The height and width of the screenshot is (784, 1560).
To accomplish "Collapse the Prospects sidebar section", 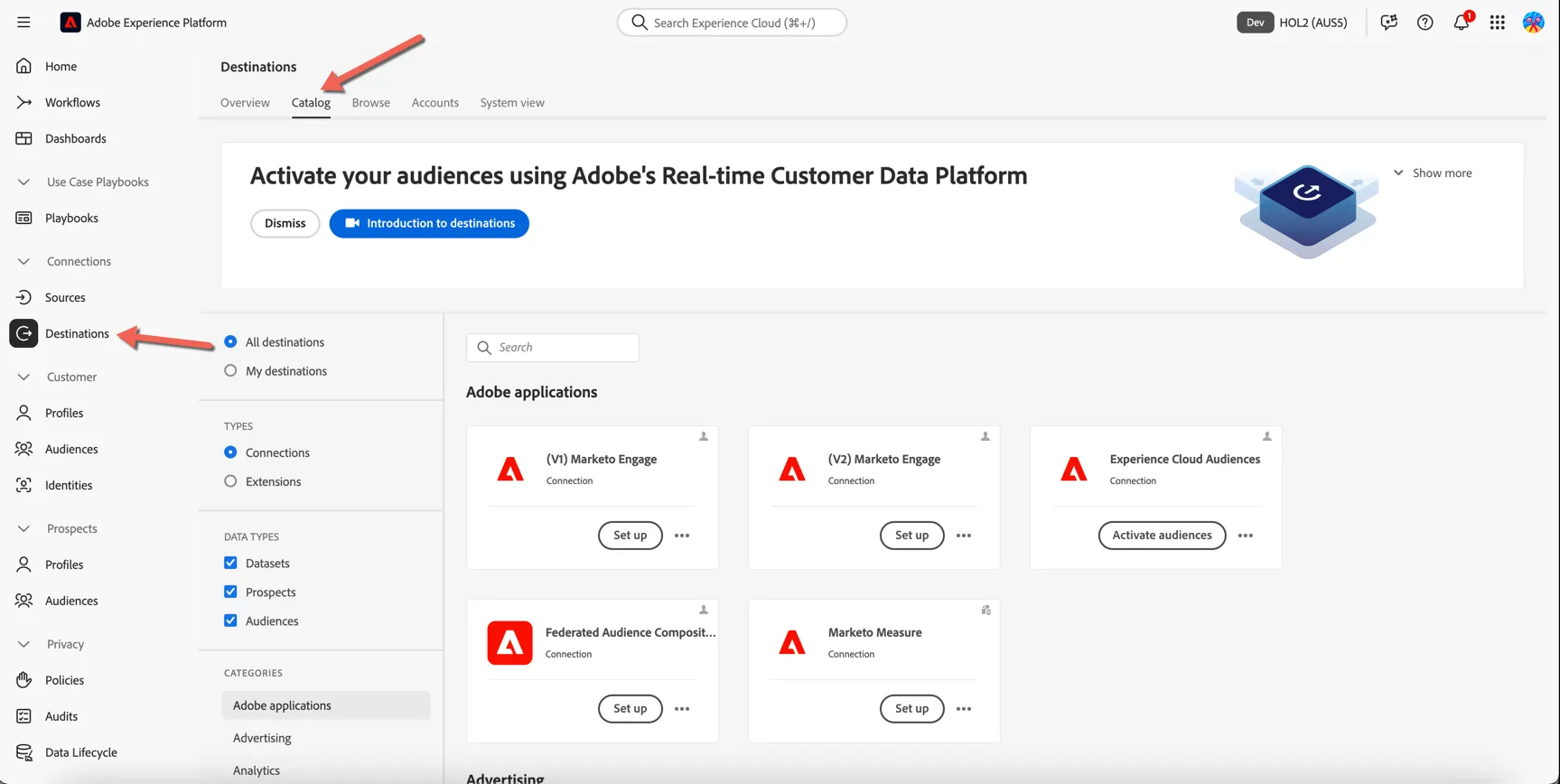I will (23, 528).
